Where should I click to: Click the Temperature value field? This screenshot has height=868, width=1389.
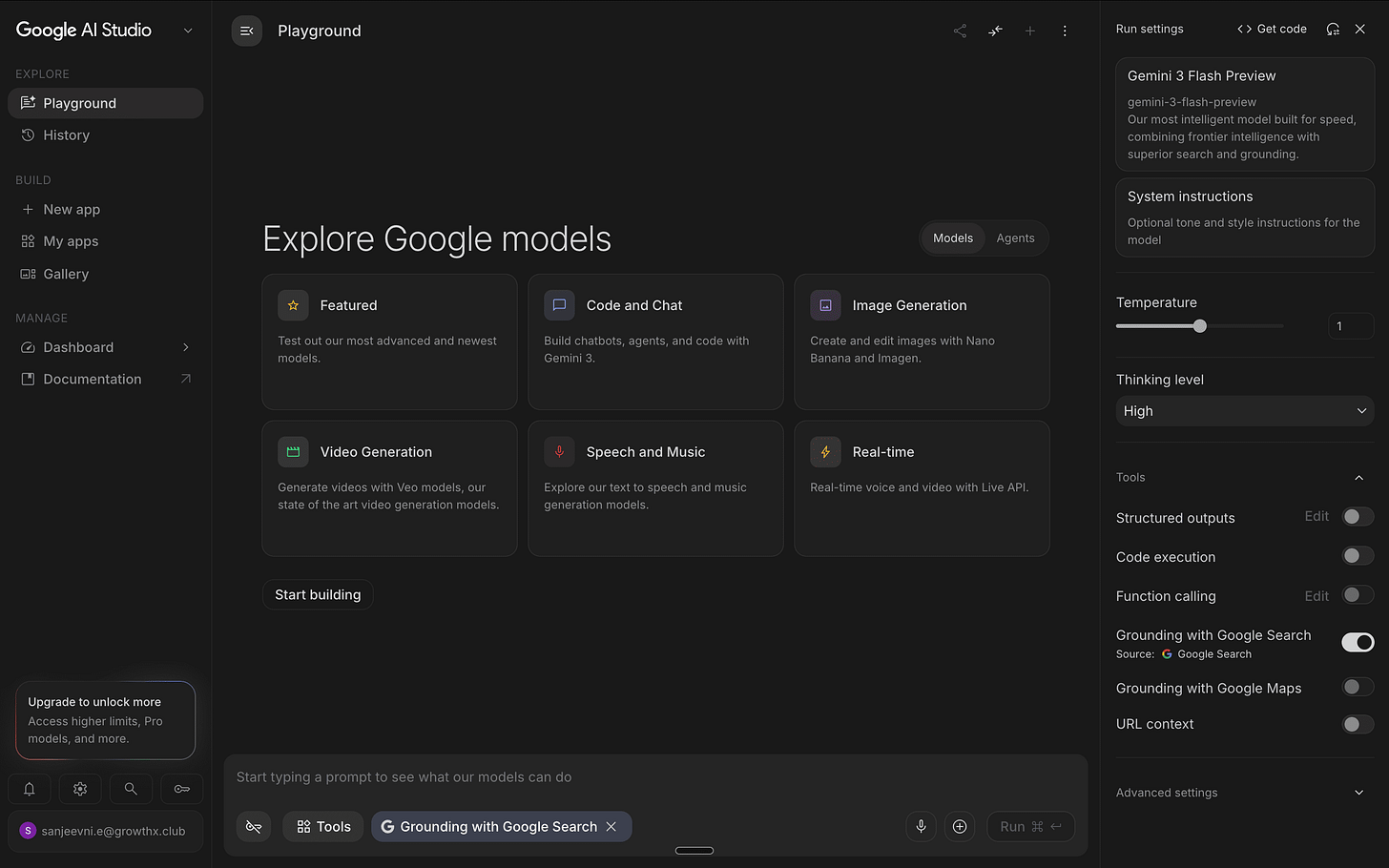pos(1351,326)
